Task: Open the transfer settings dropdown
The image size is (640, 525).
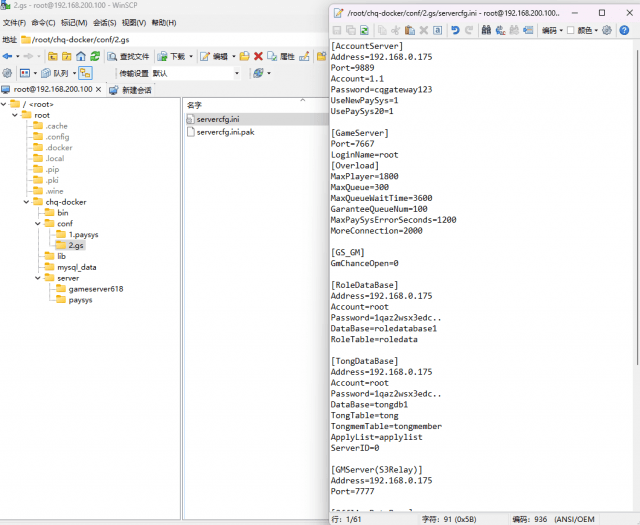Action: [x=236, y=73]
